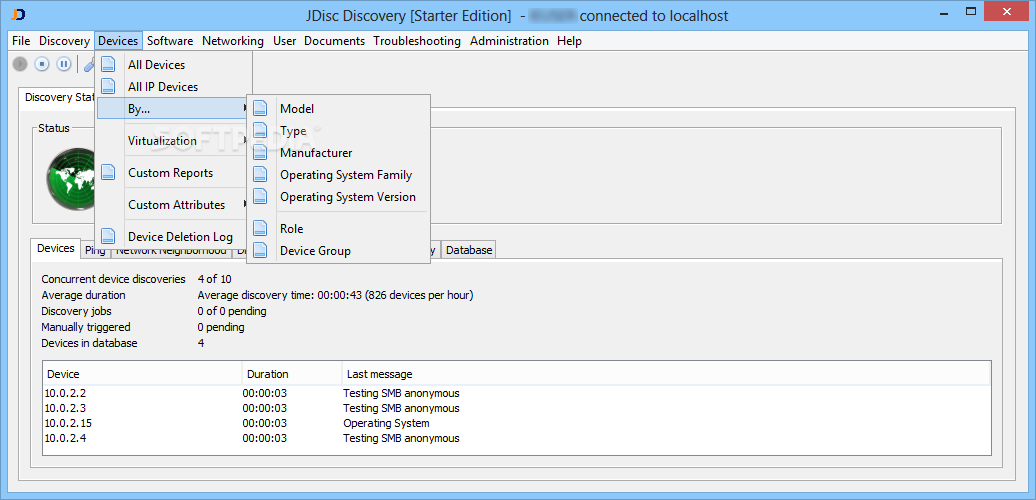Sort by the Last message column header
The height and width of the screenshot is (500, 1036).
[666, 374]
